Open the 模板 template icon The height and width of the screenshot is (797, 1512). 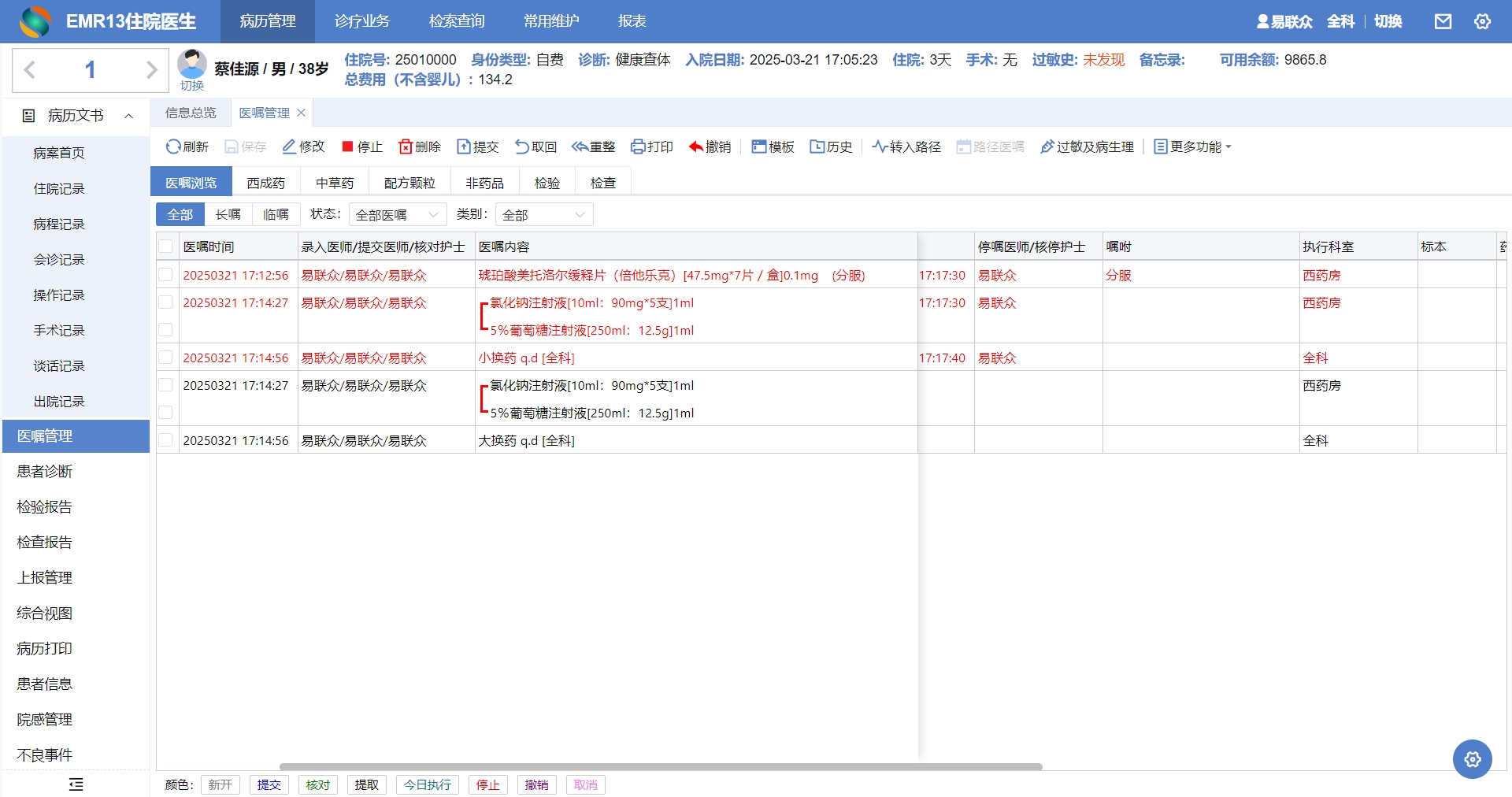759,146
